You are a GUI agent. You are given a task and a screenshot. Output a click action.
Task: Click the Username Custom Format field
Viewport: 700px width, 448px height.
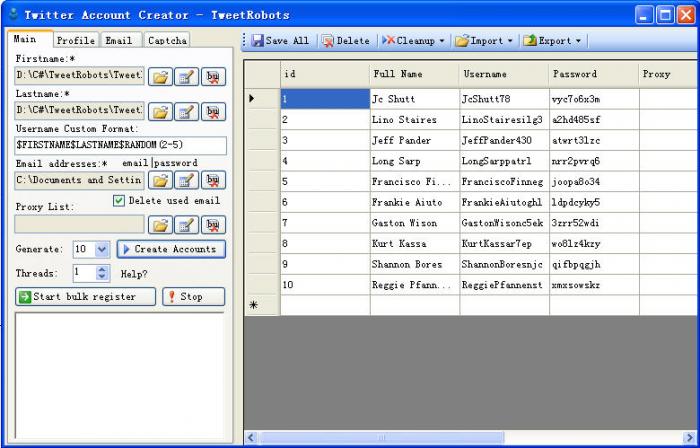coord(121,145)
